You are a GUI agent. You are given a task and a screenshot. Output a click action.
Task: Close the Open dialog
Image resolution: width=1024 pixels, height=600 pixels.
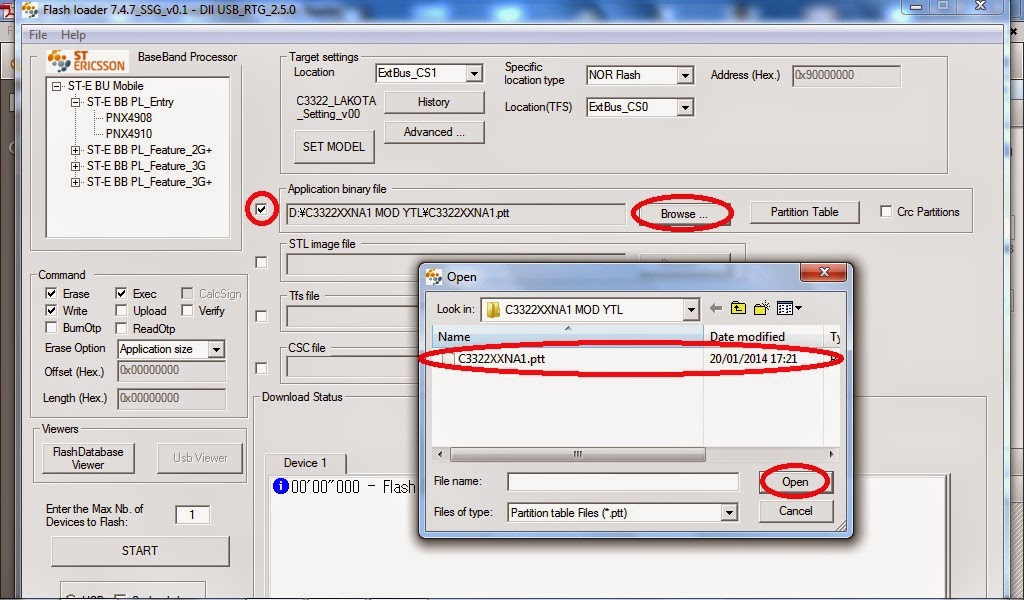pyautogui.click(x=824, y=272)
